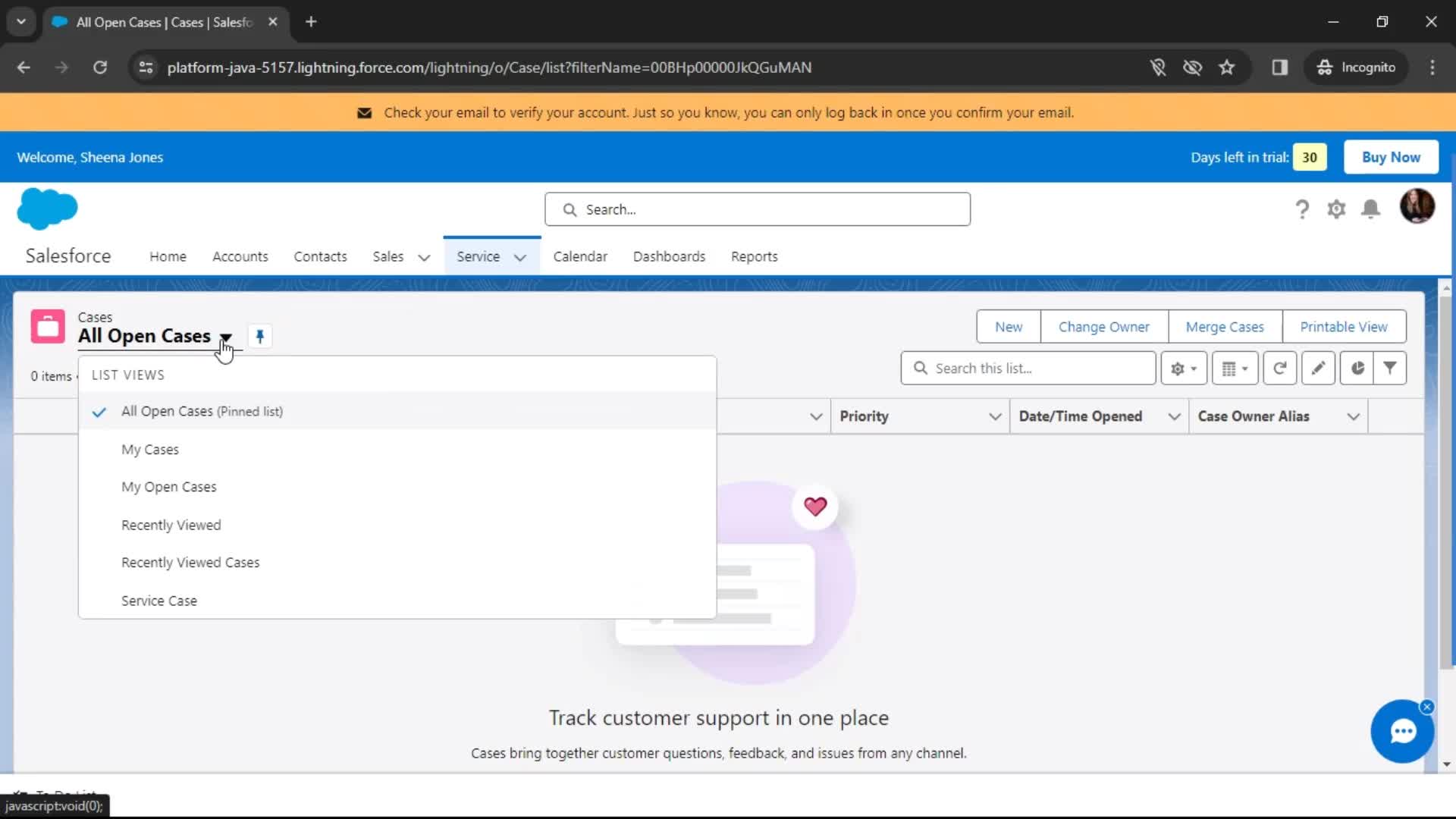
Task: Go to the Home tab
Action: (168, 256)
